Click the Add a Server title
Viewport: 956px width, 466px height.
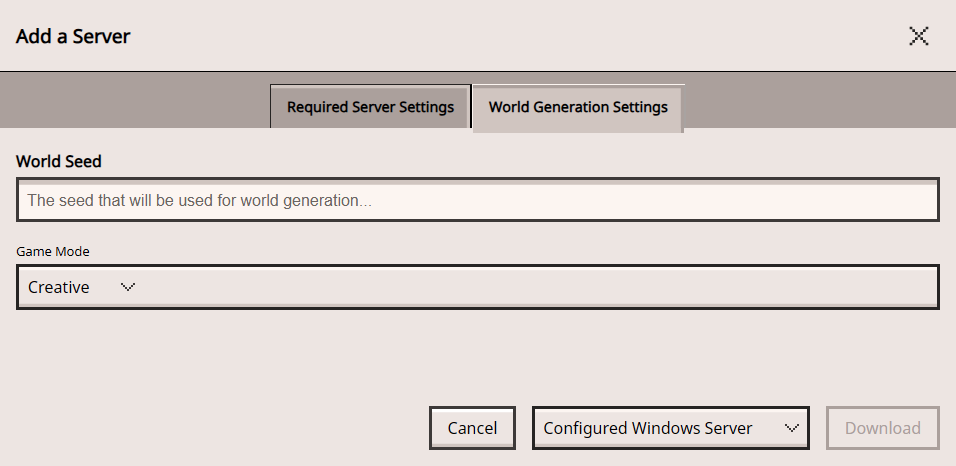coord(73,37)
